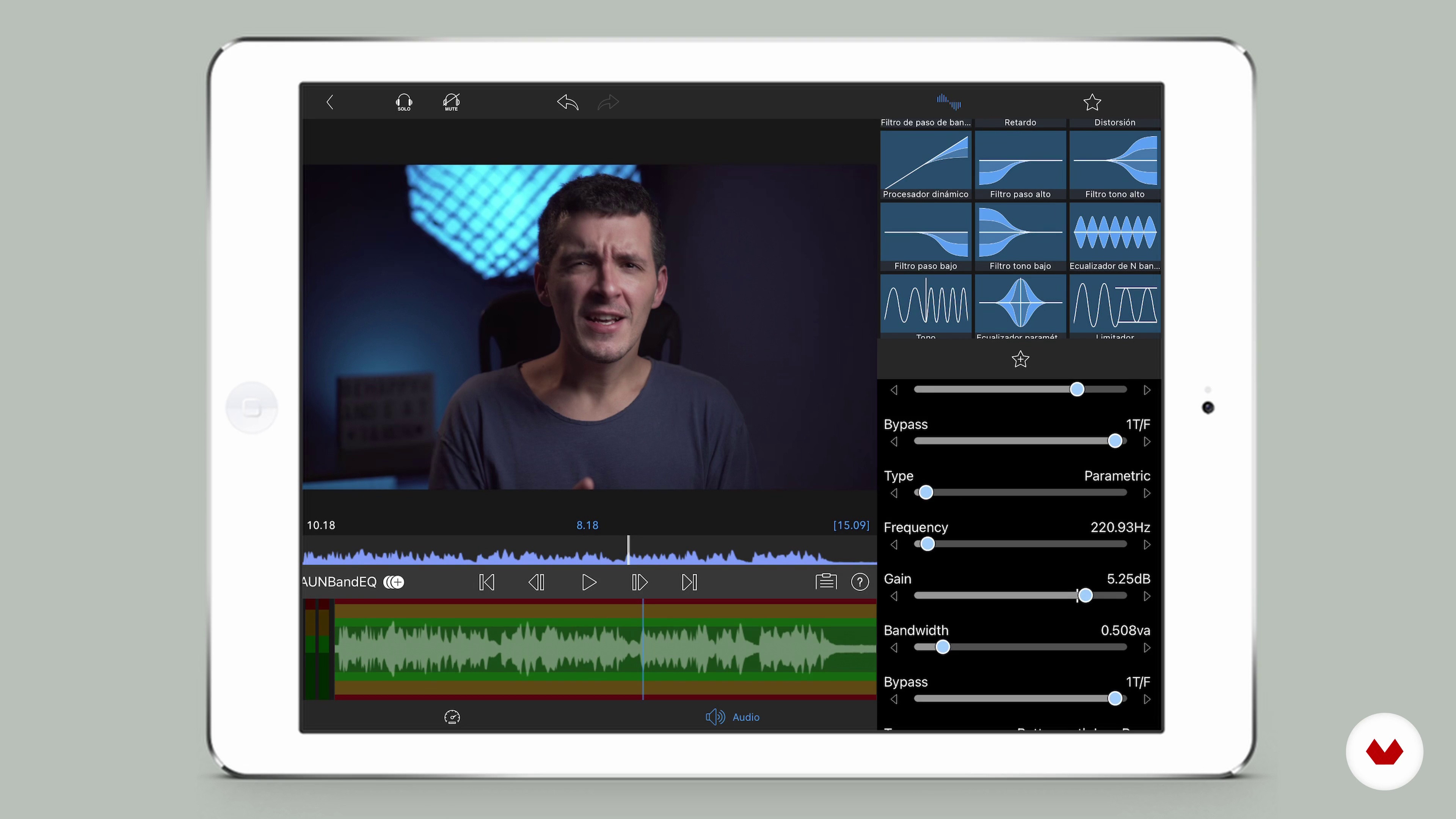Click the 10.18 time label

(321, 526)
